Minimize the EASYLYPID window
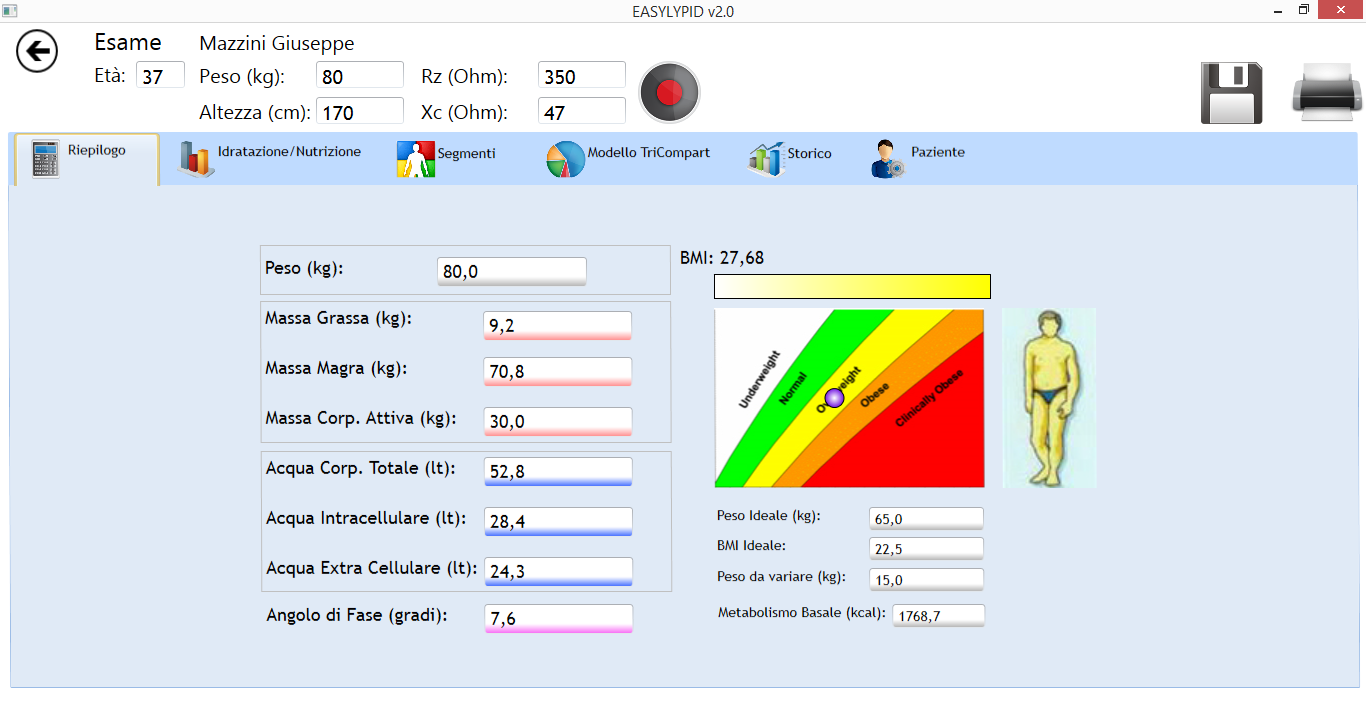The image size is (1366, 728). tap(1278, 11)
